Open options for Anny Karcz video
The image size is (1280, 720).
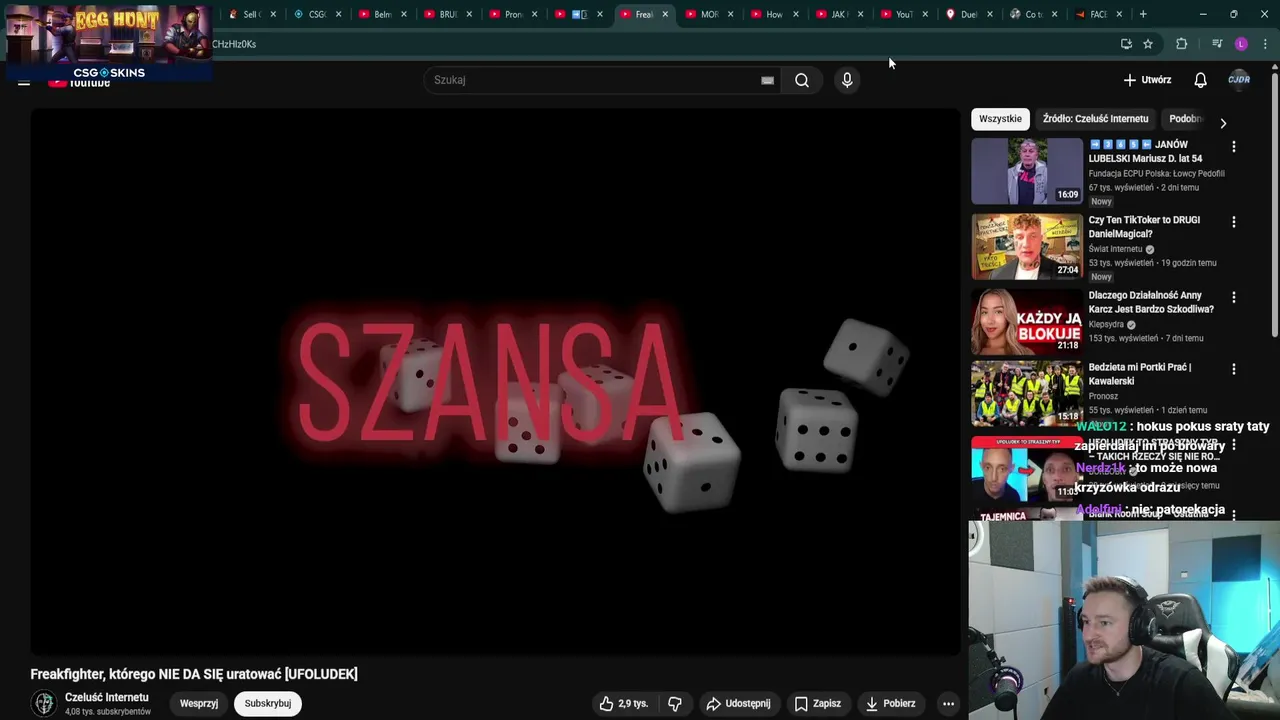click(1234, 297)
